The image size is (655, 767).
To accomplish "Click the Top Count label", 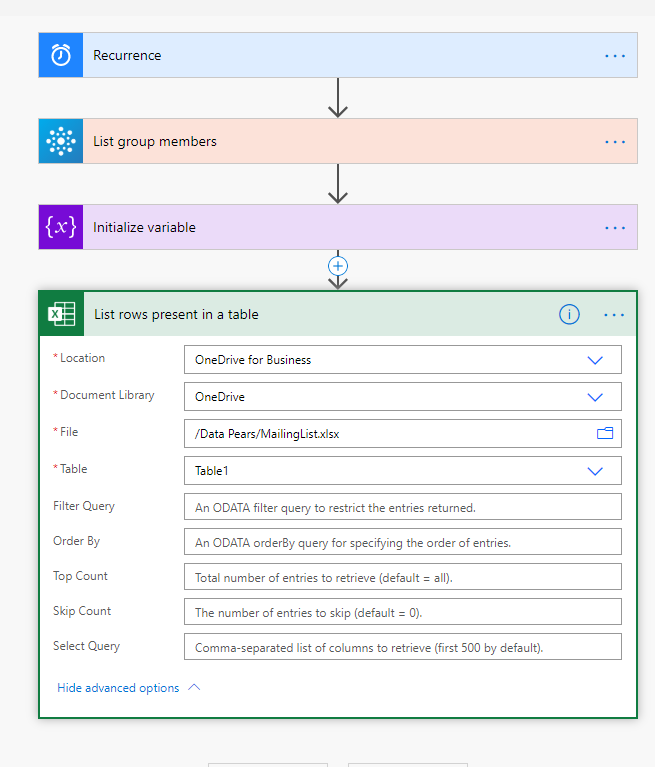I will [80, 576].
